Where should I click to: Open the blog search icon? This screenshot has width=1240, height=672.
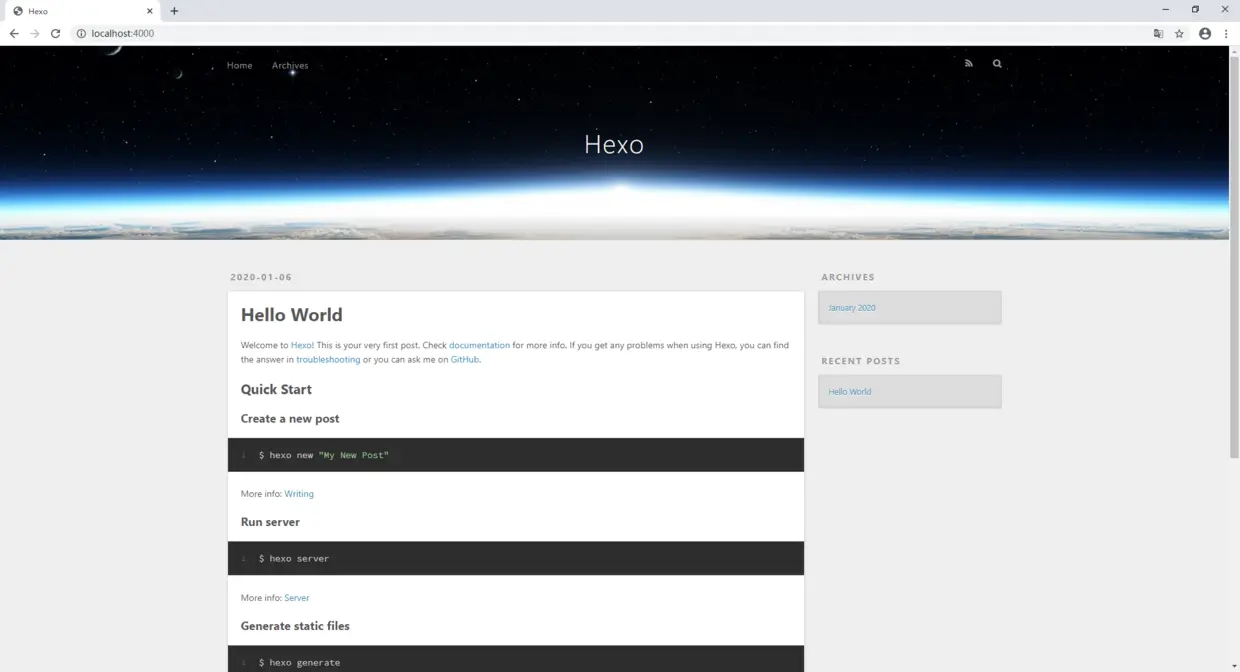(997, 63)
